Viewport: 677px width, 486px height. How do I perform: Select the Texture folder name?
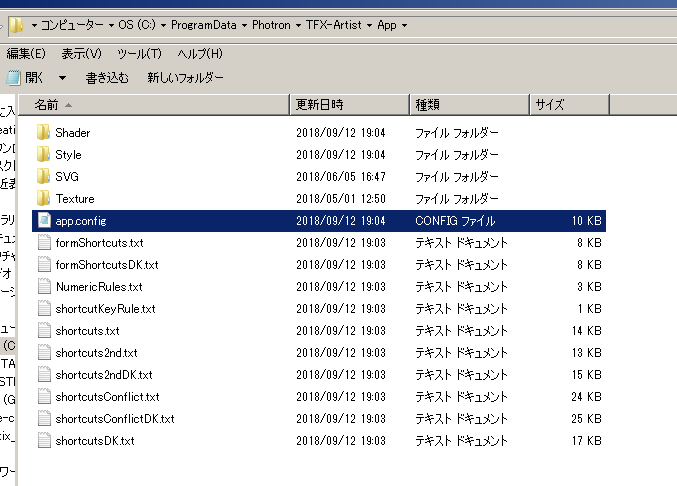[75, 199]
